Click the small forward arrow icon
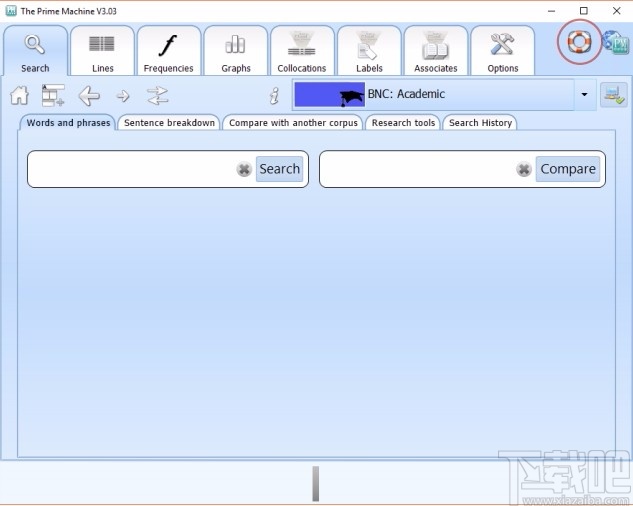 123,96
